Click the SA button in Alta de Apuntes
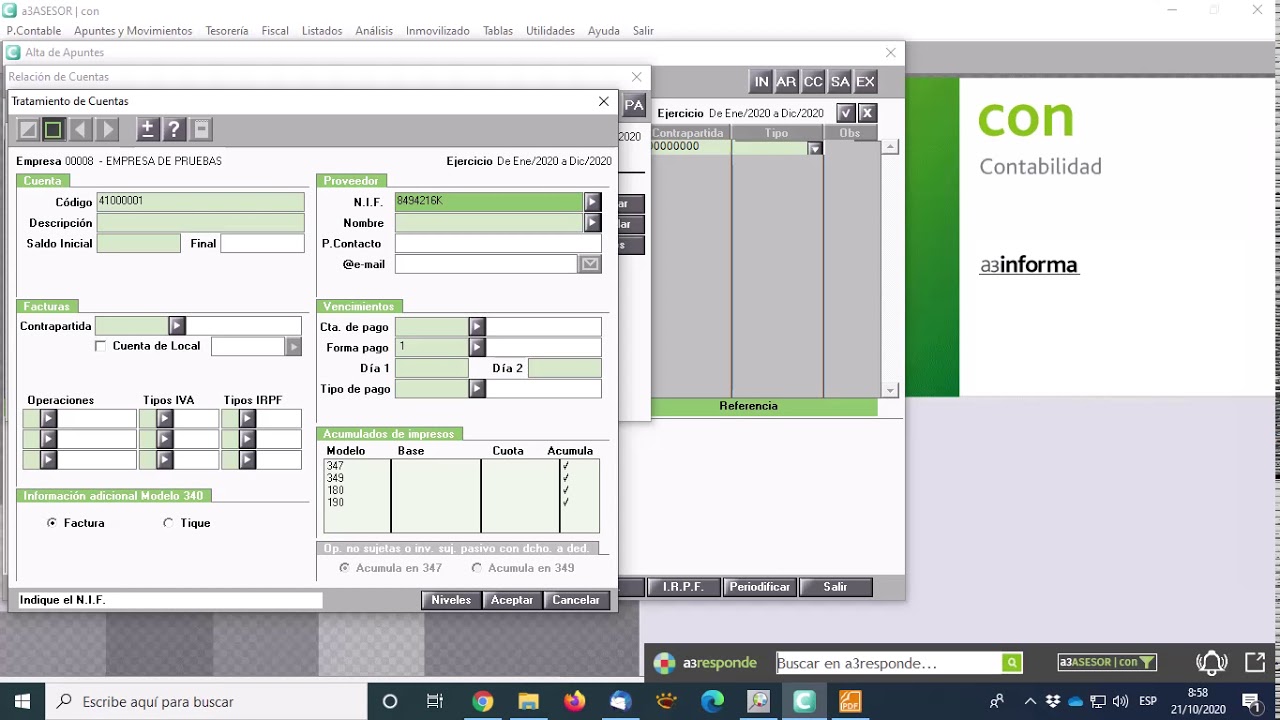The image size is (1280, 720). [840, 82]
